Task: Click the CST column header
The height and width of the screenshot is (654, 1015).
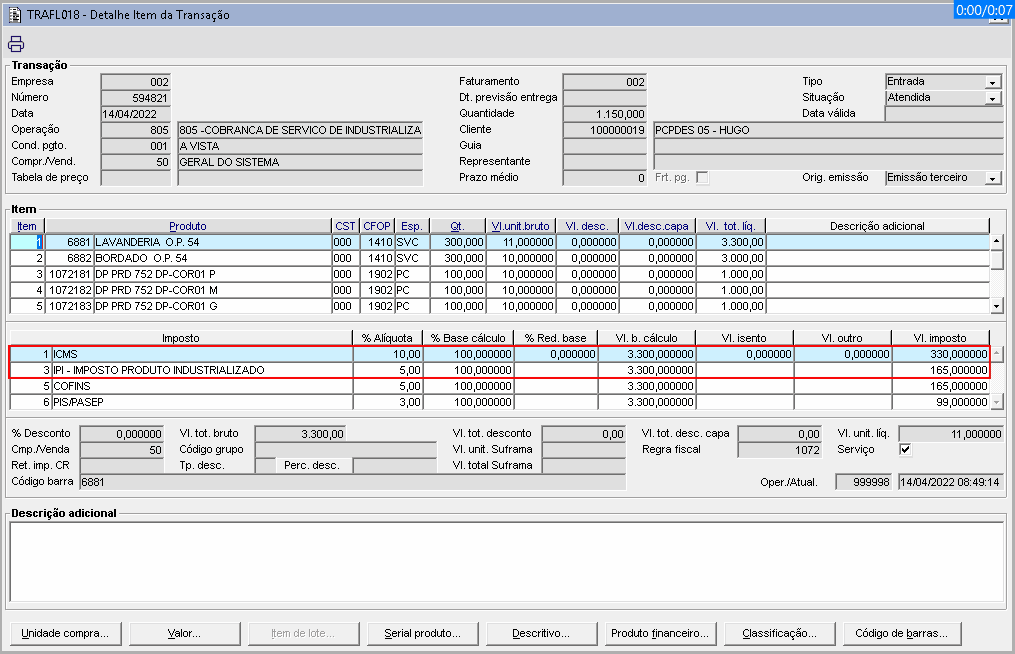Action: 345,226
